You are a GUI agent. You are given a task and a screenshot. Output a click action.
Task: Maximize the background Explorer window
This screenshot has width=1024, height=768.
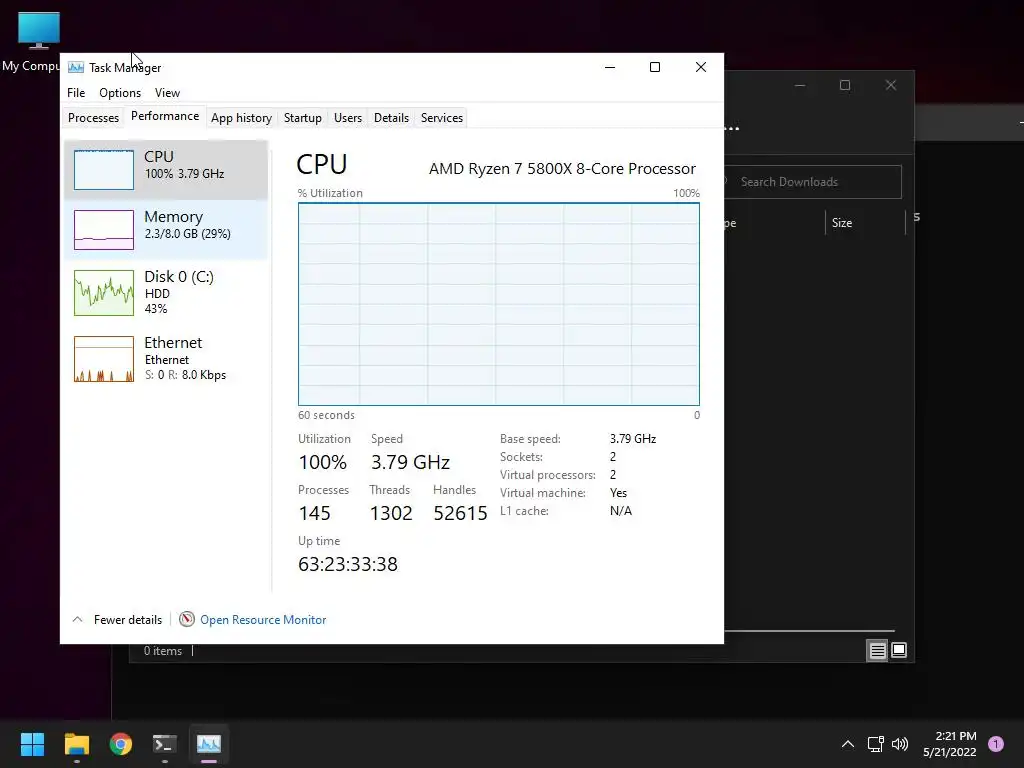tap(845, 86)
